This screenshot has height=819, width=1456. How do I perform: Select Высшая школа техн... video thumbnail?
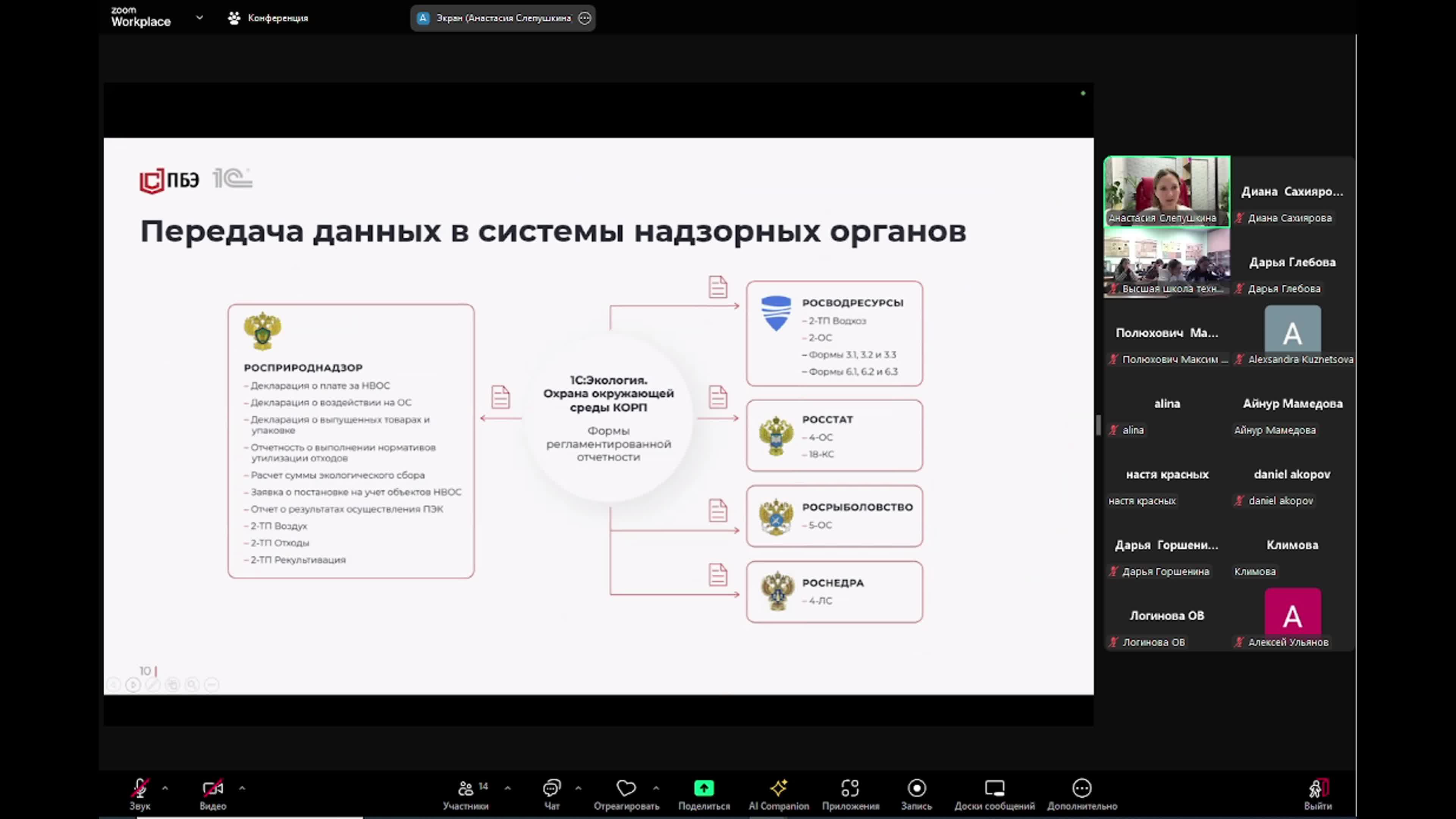click(x=1167, y=262)
